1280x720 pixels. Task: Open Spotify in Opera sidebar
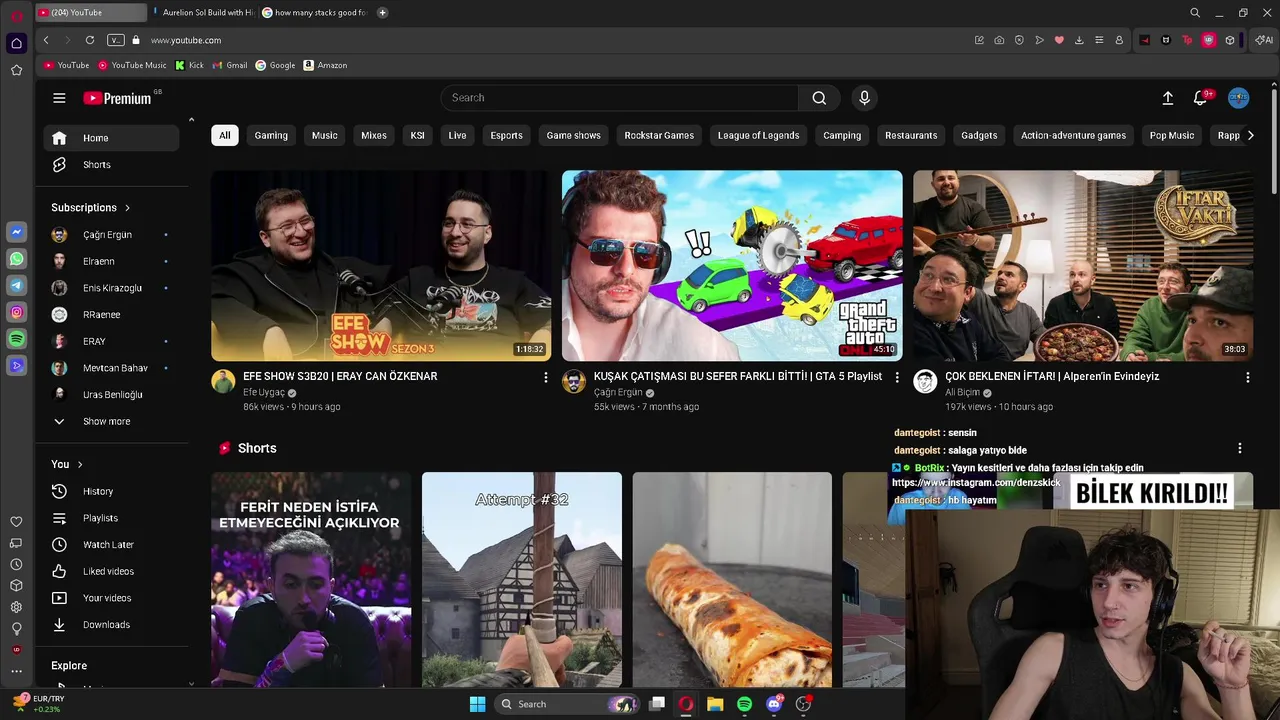point(16,340)
